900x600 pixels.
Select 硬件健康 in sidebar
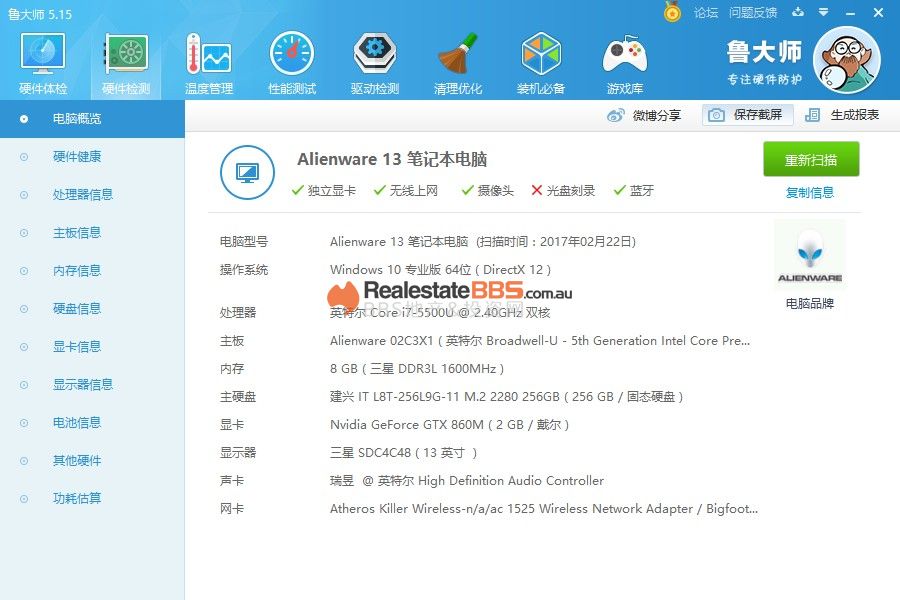click(x=77, y=157)
